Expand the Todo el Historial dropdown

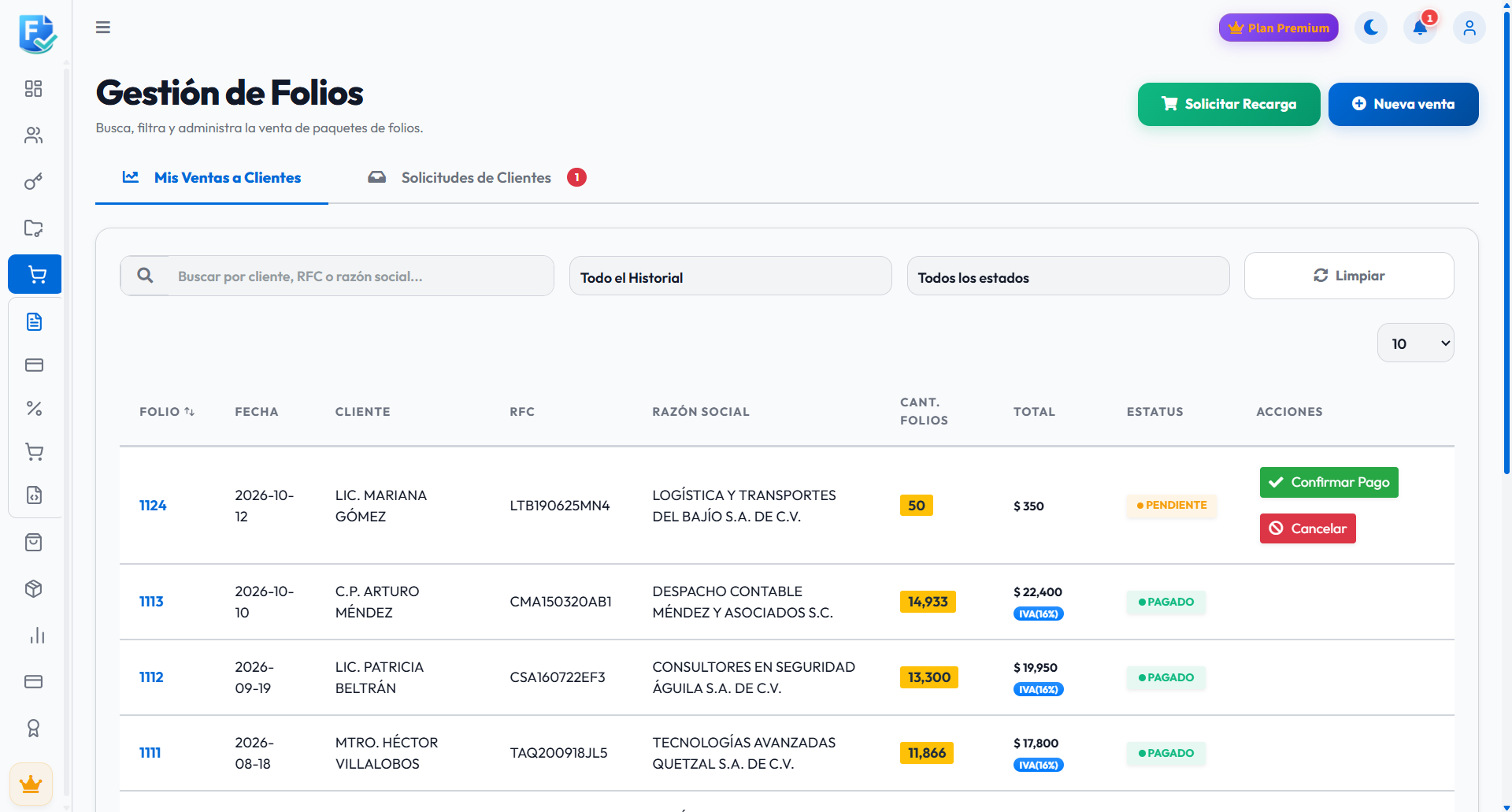[x=730, y=276]
